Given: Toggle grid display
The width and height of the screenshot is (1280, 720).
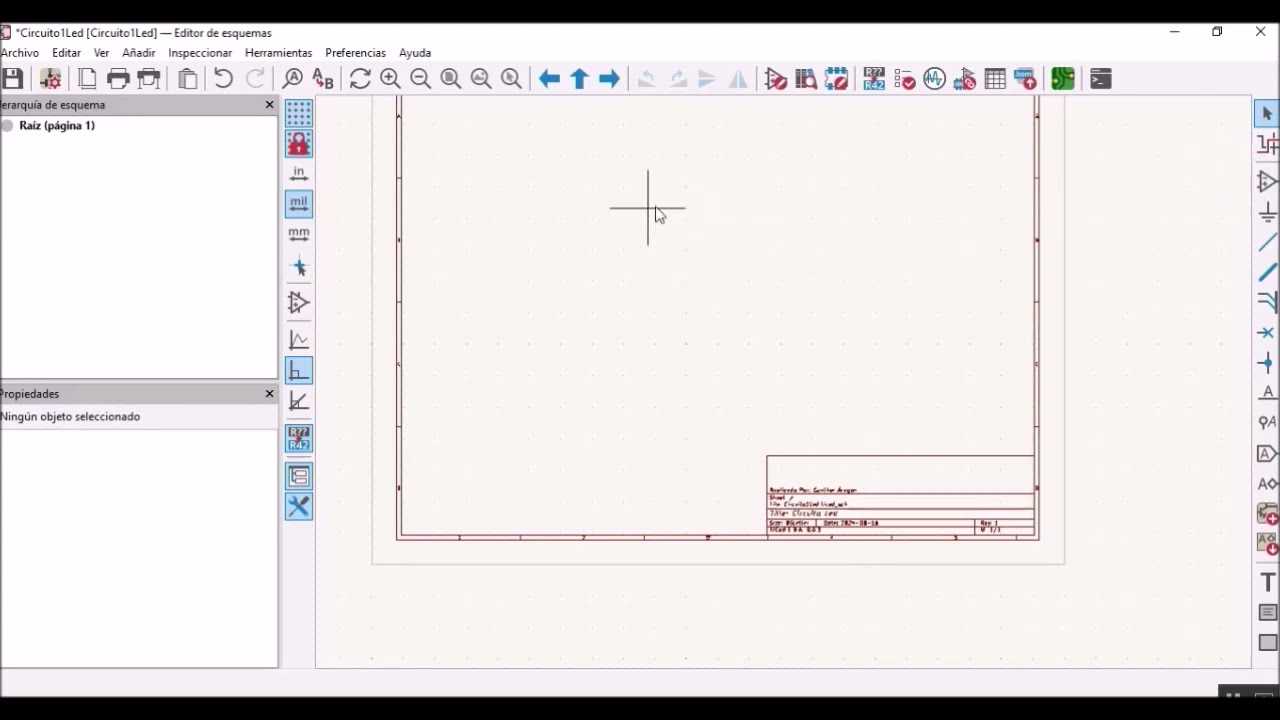Looking at the screenshot, I should [299, 113].
